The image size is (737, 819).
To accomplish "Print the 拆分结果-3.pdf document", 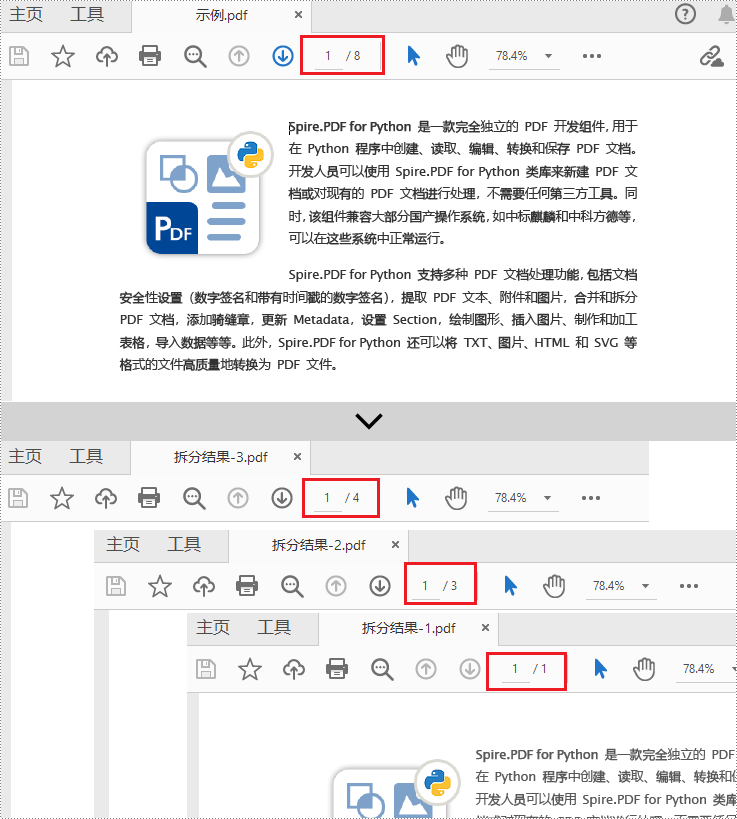I will coord(149,498).
